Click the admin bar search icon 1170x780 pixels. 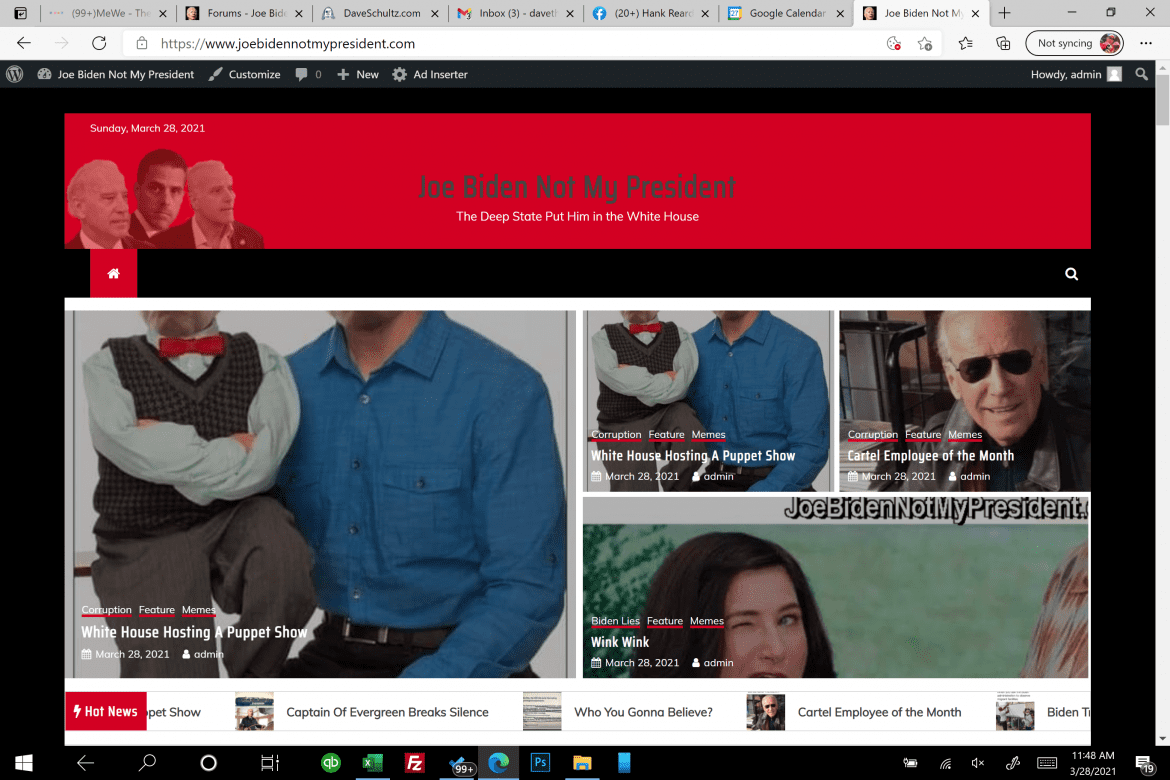pos(1141,74)
